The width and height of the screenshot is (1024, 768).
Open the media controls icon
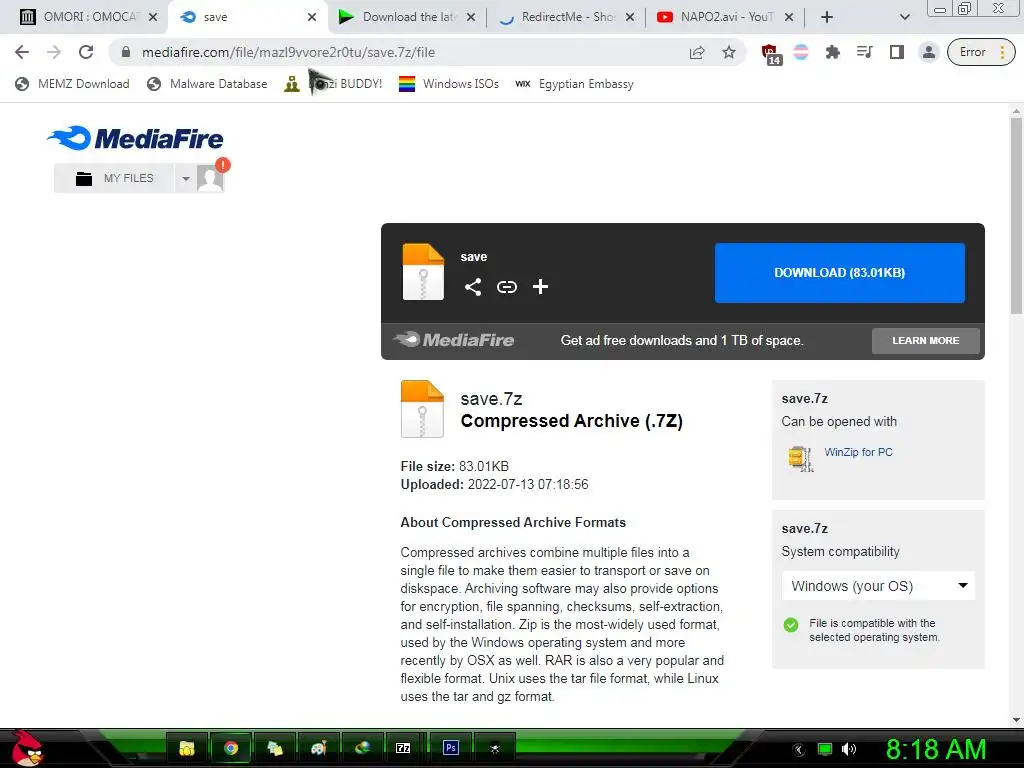864,52
